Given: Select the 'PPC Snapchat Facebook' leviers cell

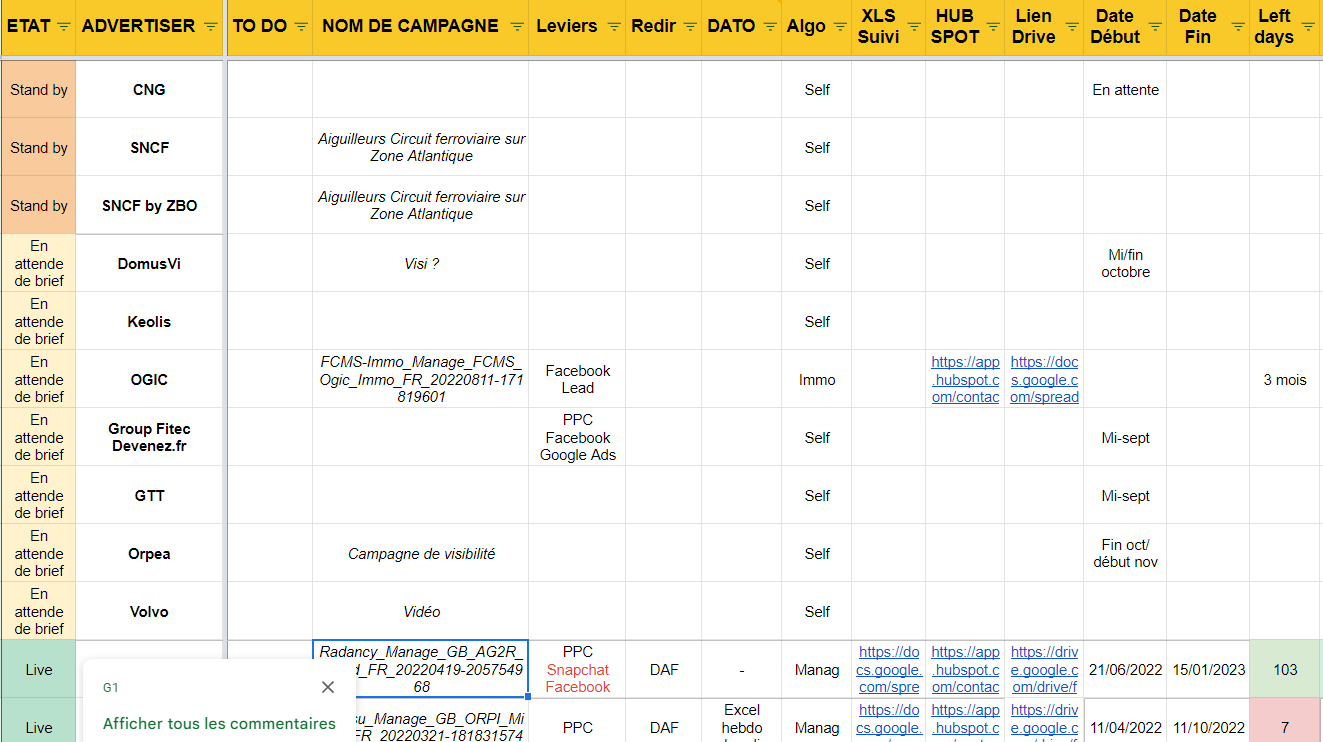Looking at the screenshot, I should (577, 669).
